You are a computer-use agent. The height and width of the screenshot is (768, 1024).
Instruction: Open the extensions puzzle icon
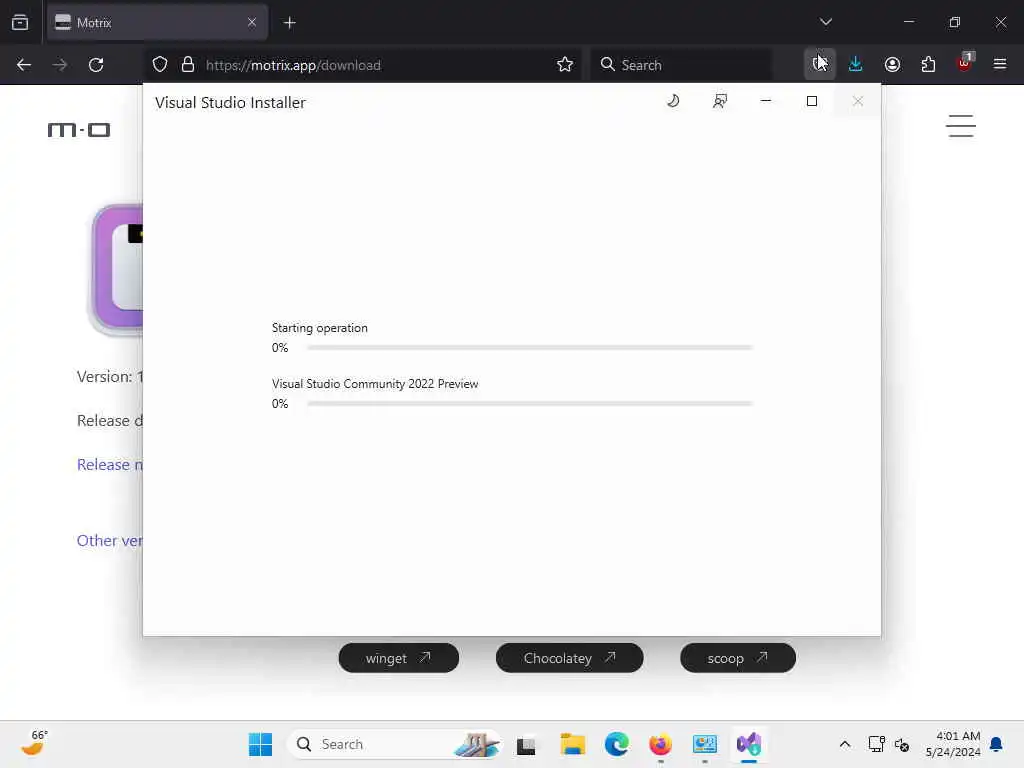coord(928,64)
